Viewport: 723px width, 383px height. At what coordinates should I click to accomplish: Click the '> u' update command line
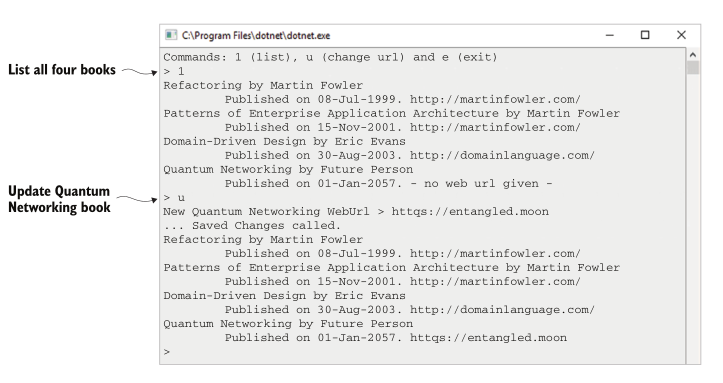click(174, 198)
